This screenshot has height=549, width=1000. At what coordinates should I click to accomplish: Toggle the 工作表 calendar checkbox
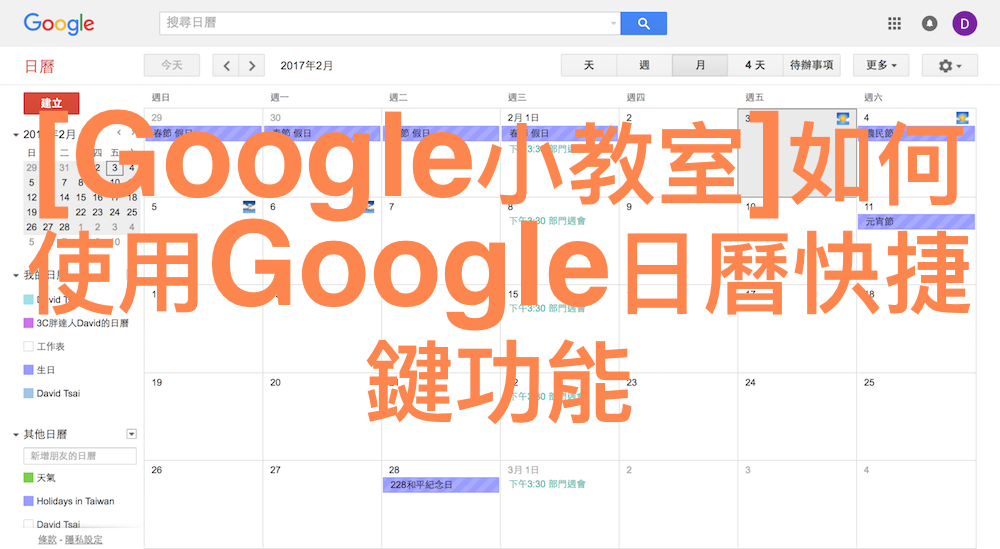click(28, 346)
